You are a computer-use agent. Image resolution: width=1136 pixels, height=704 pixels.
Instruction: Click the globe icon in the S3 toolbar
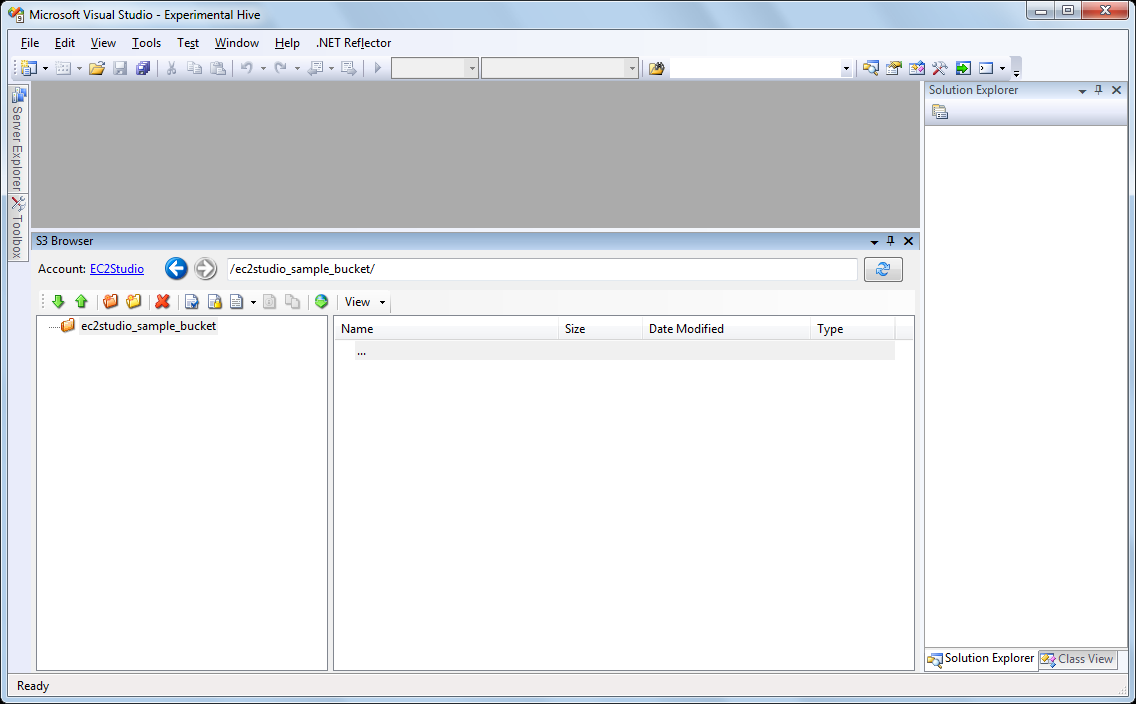click(x=321, y=301)
